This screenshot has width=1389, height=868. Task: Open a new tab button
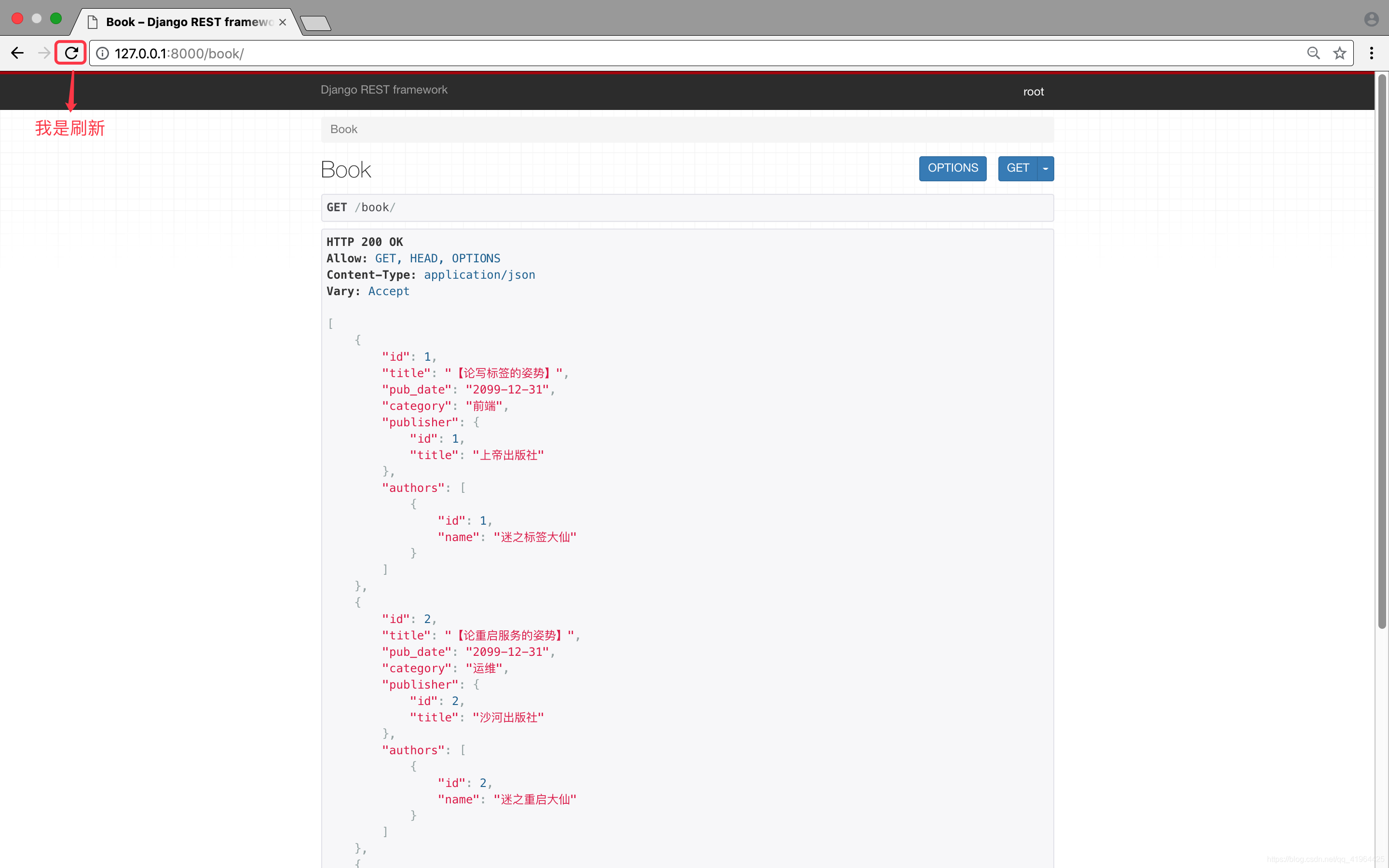click(x=315, y=23)
